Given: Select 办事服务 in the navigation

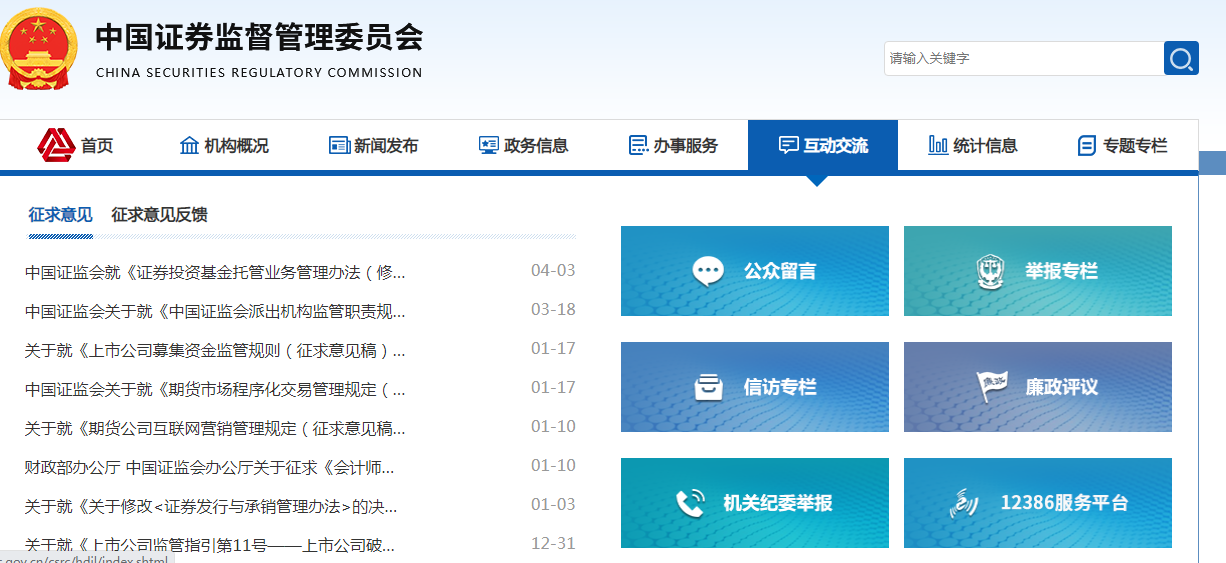Looking at the screenshot, I should pyautogui.click(x=686, y=146).
